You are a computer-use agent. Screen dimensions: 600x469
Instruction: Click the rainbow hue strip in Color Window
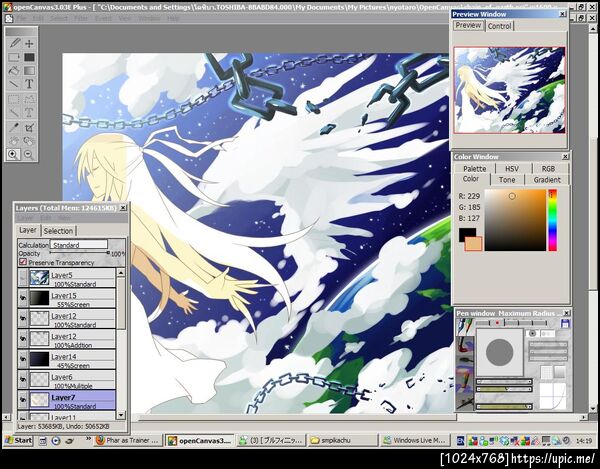[x=553, y=220]
